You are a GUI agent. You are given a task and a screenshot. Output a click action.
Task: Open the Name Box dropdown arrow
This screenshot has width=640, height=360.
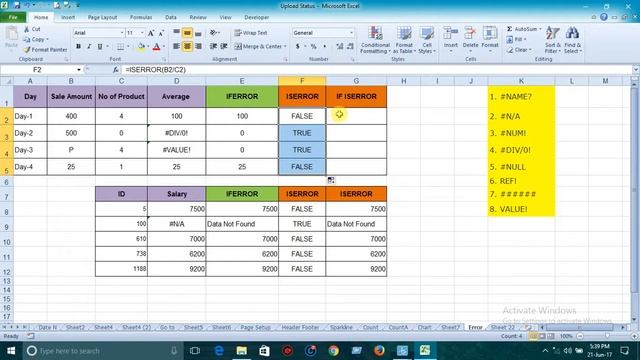[78, 70]
